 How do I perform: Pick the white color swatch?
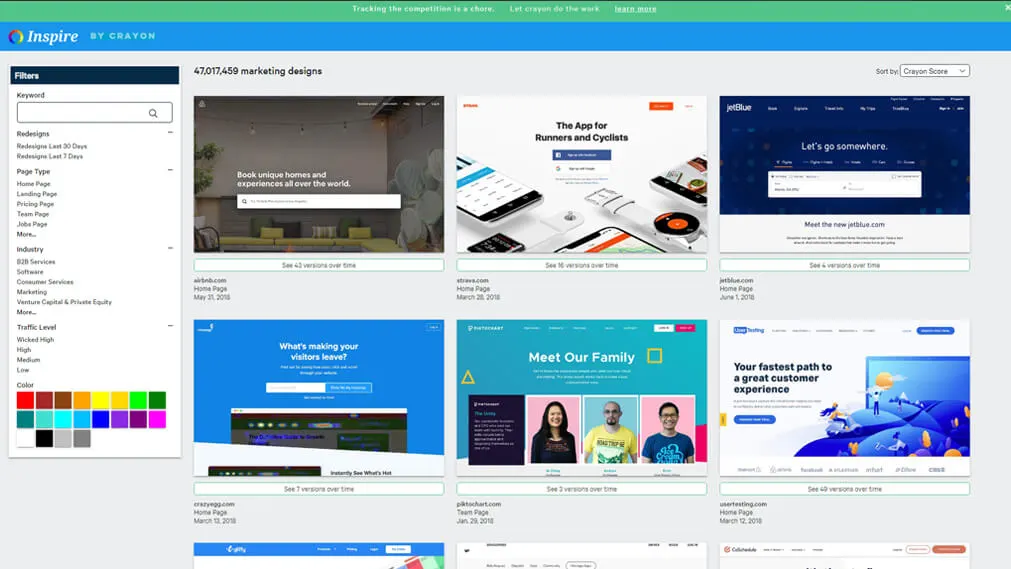click(x=25, y=439)
